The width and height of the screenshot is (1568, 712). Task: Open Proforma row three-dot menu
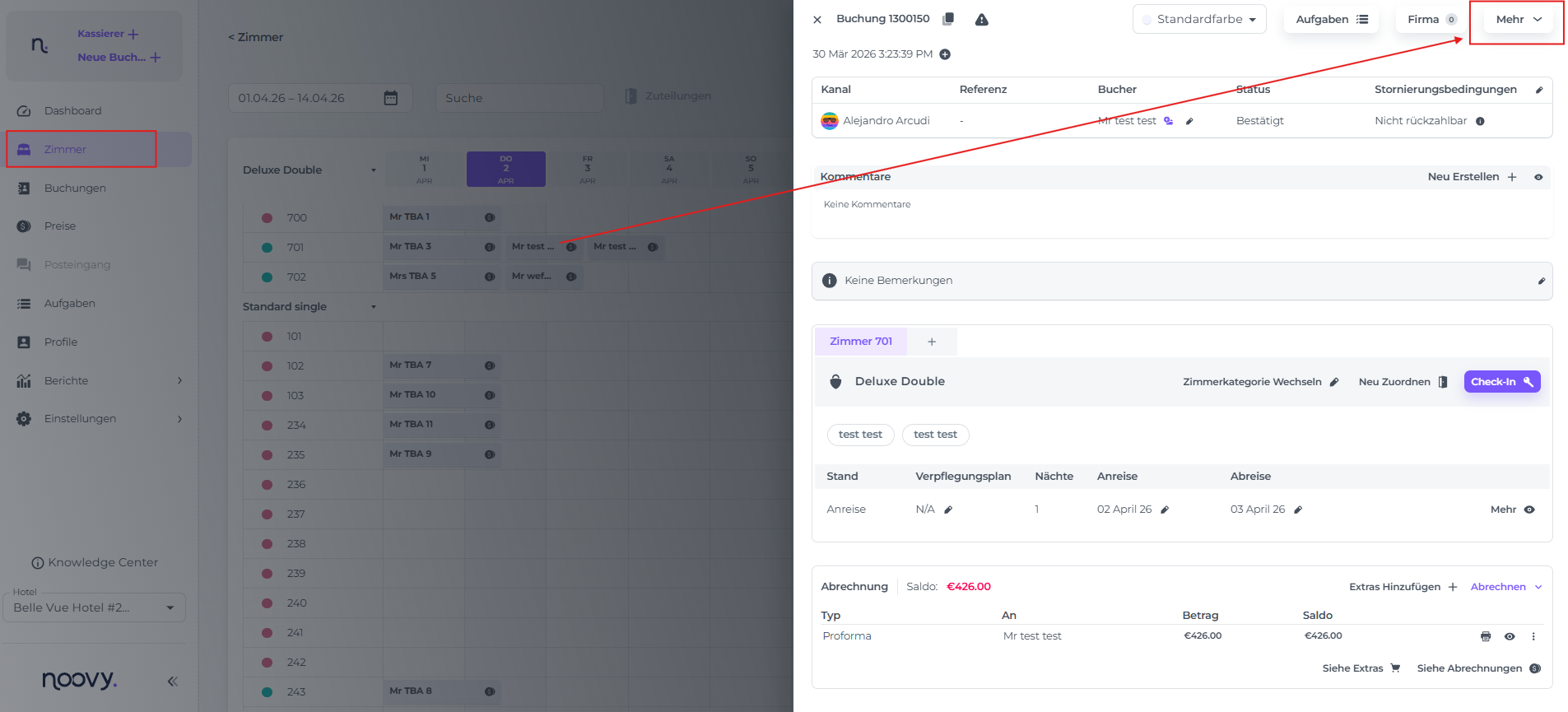coord(1533,636)
